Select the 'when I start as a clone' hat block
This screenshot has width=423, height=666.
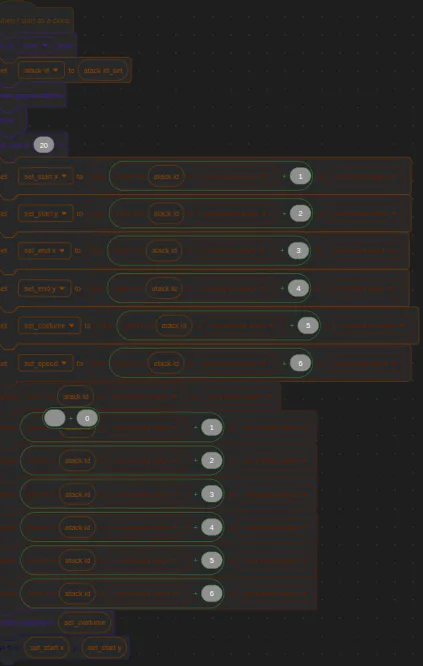36,20
